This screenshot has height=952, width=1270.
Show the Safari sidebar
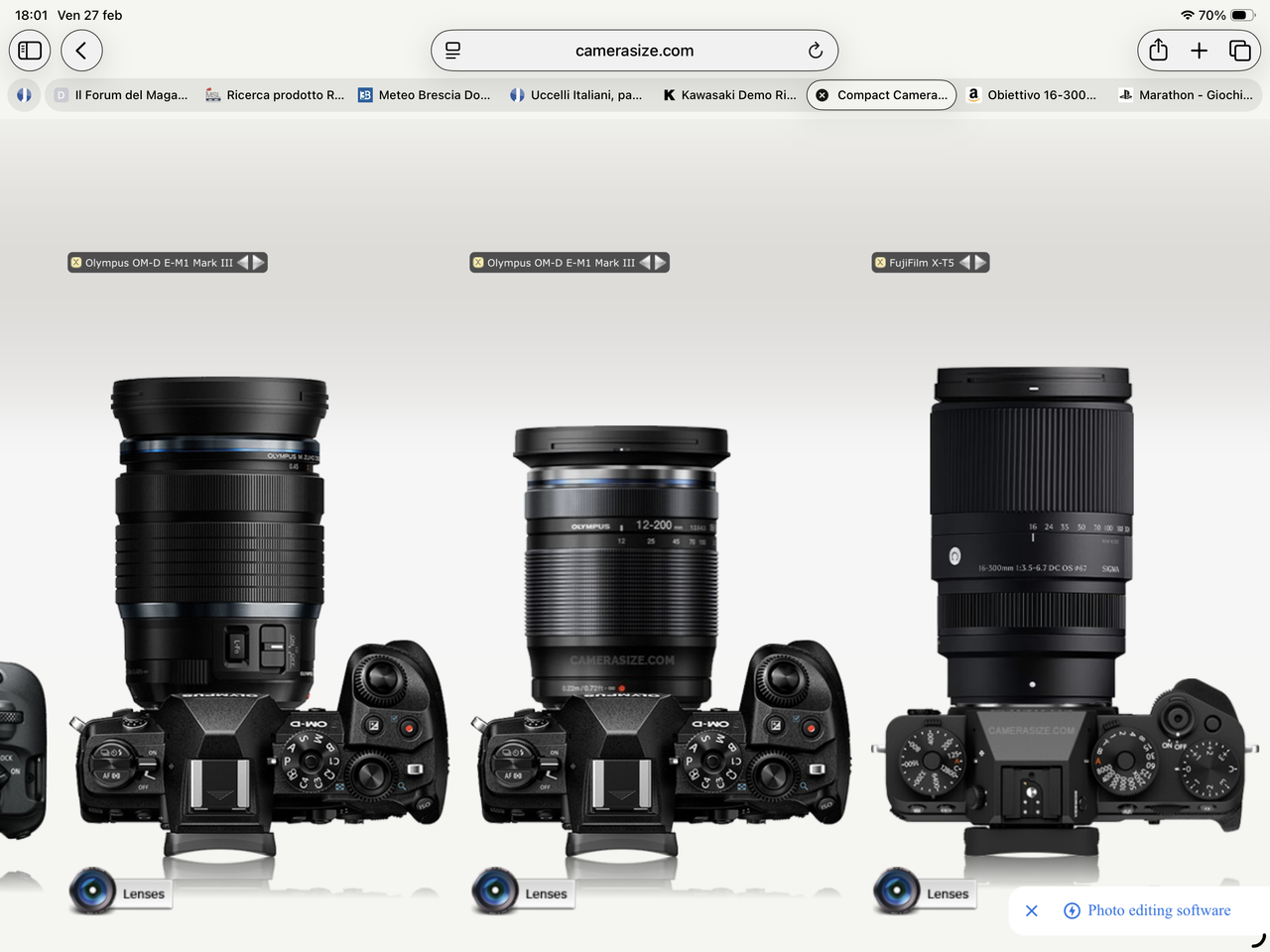pos(30,51)
